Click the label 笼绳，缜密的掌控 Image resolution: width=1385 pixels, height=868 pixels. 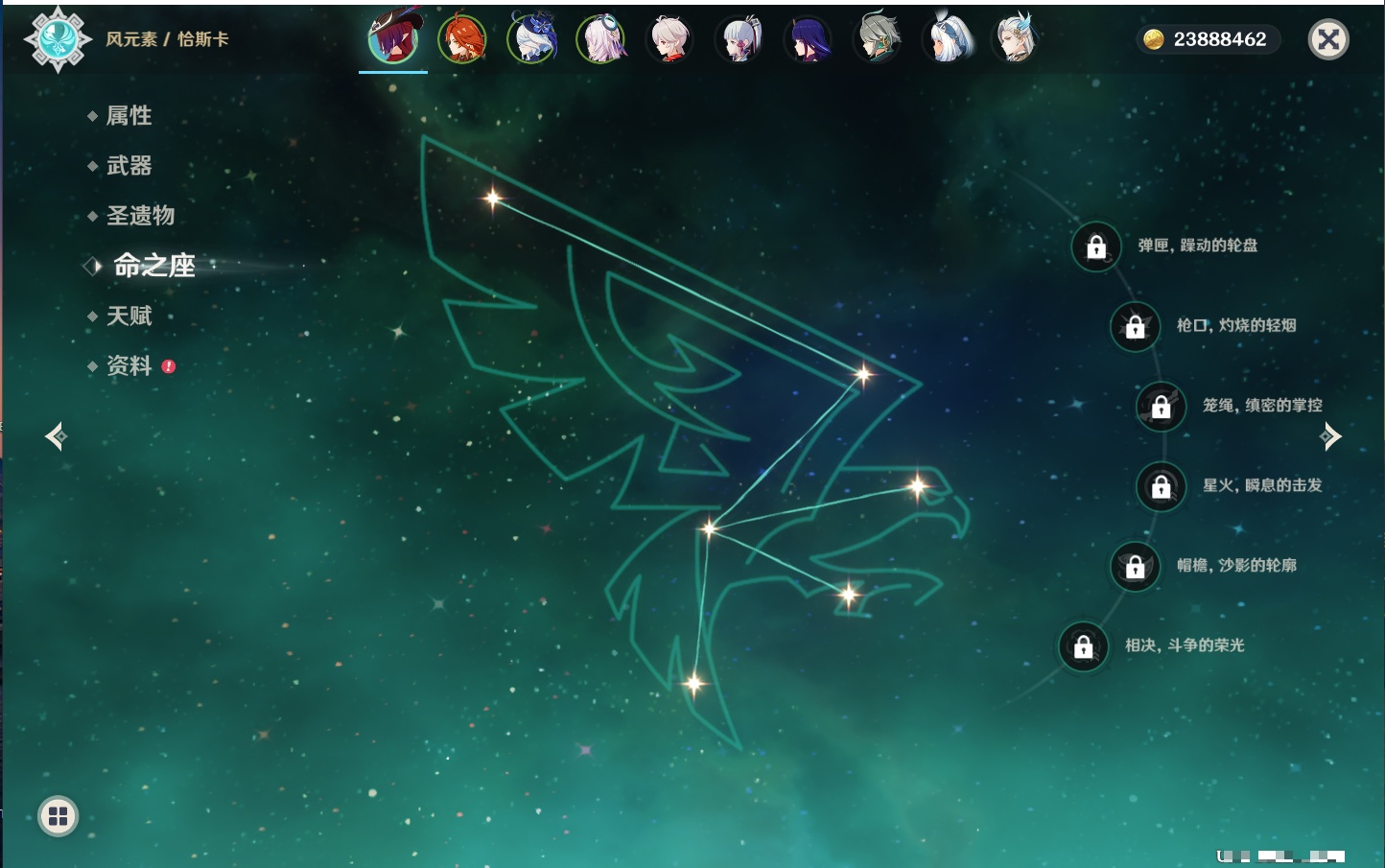pyautogui.click(x=1262, y=406)
